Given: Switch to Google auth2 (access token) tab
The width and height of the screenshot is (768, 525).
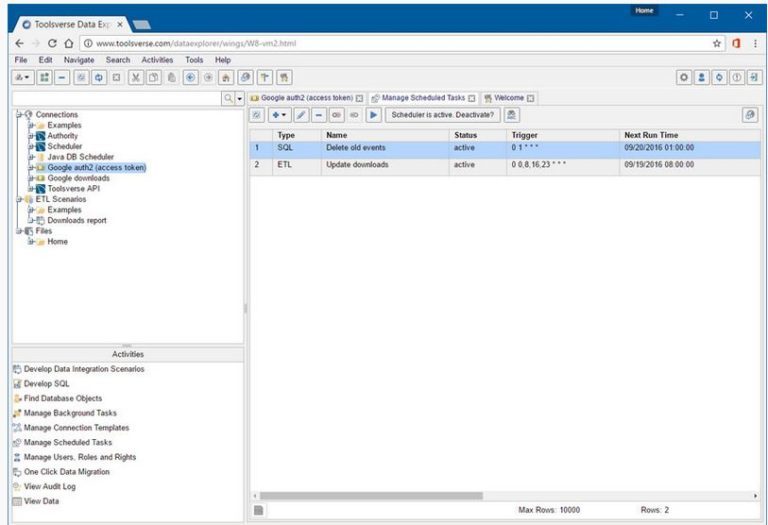Looking at the screenshot, I should tap(307, 98).
